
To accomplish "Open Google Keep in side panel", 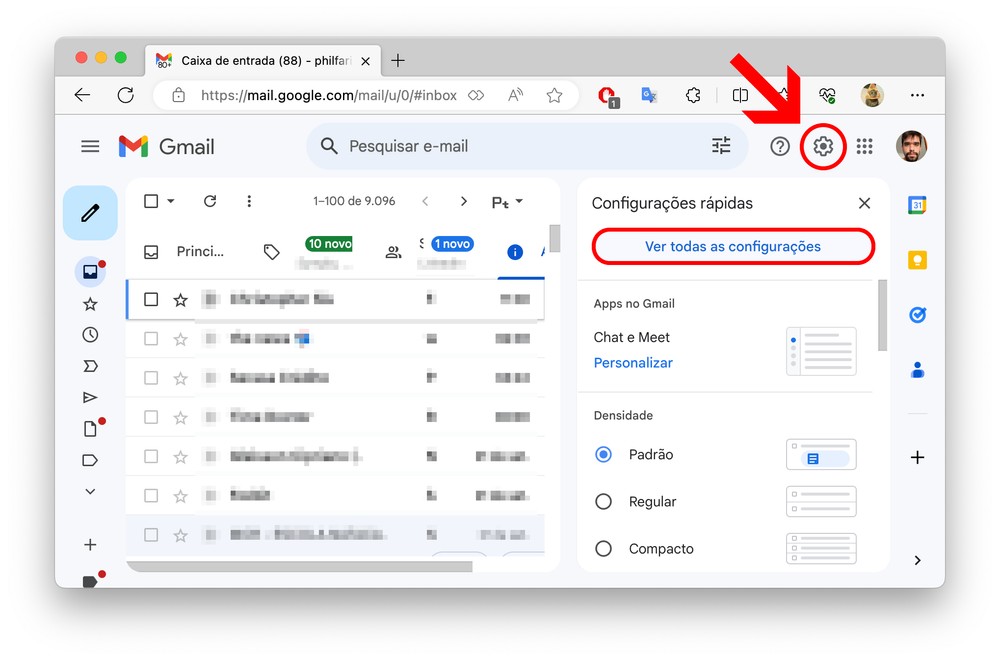I will tap(917, 260).
